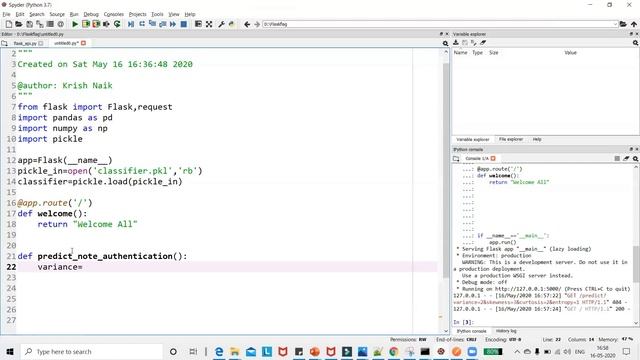Step into function debug icon
The width and height of the screenshot is (640, 360).
click(x=152, y=24)
